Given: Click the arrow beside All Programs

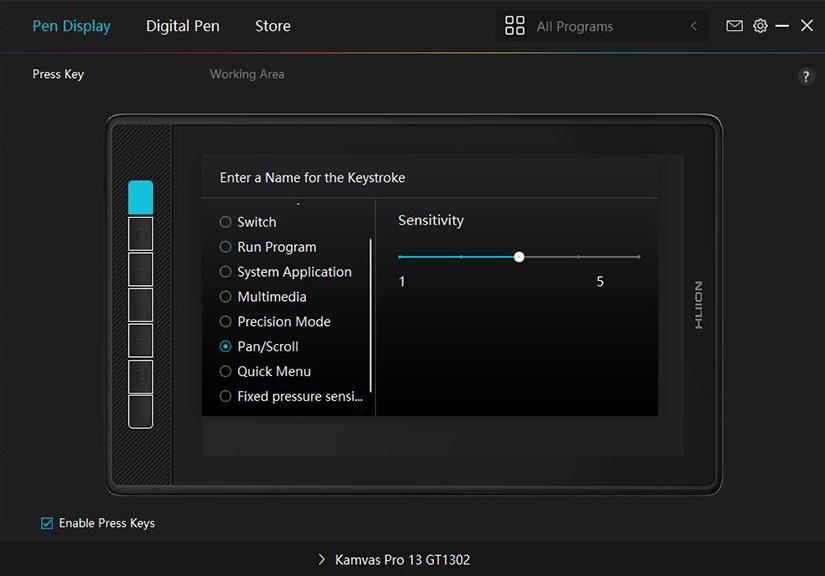Looking at the screenshot, I should click(x=694, y=26).
